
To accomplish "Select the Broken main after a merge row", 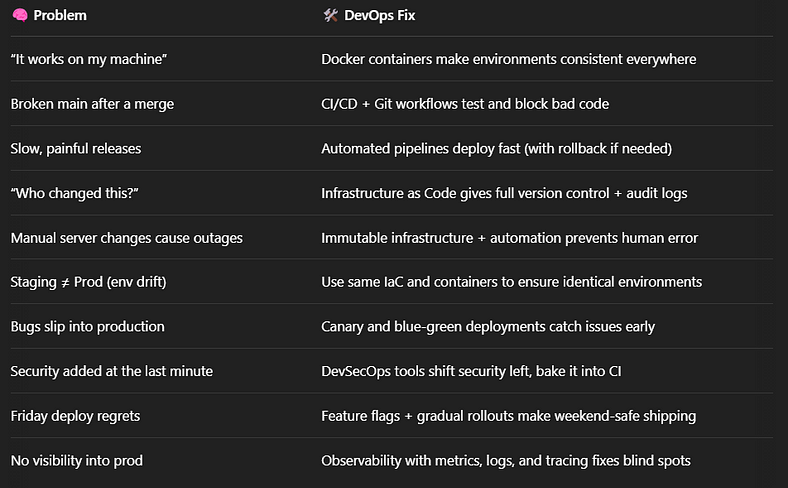I will point(392,104).
